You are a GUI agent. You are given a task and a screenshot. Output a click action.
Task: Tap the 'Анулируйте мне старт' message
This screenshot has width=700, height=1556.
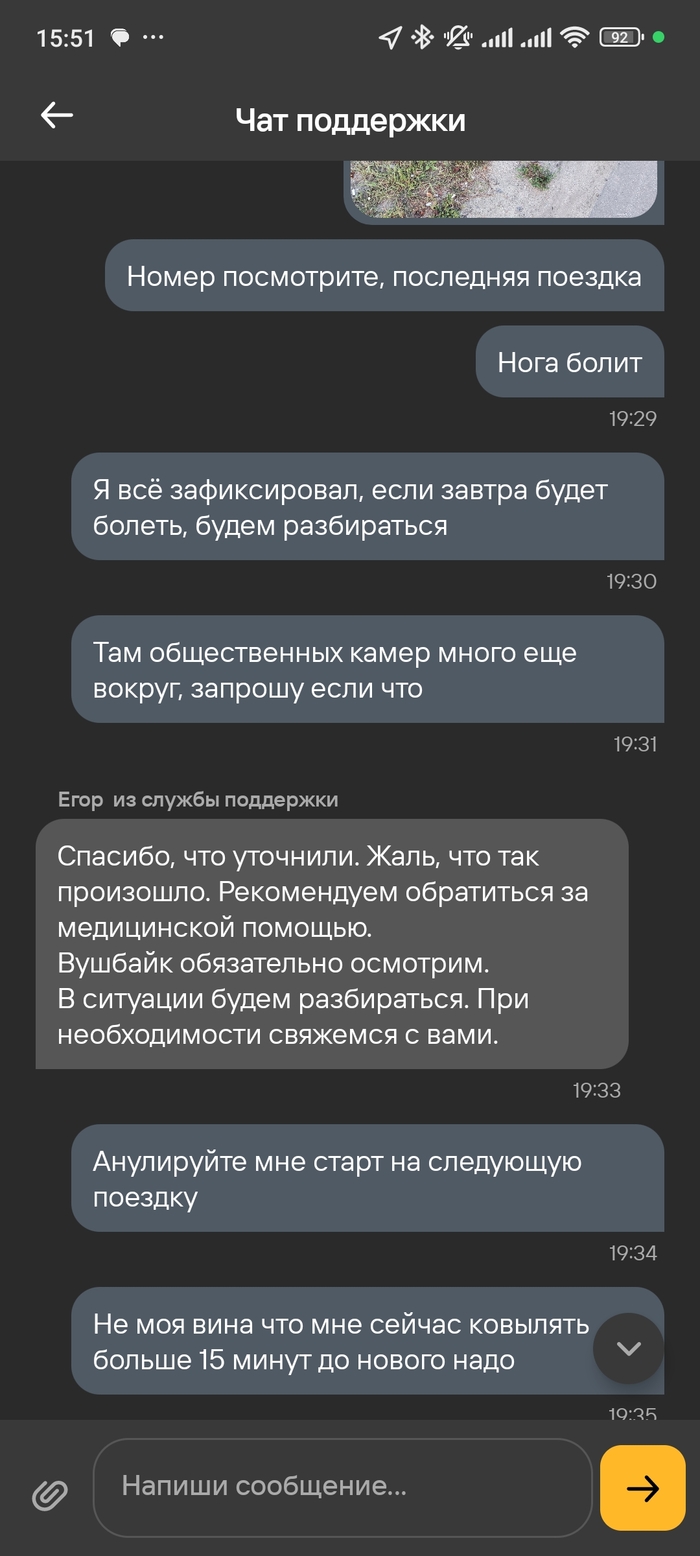coord(367,1178)
